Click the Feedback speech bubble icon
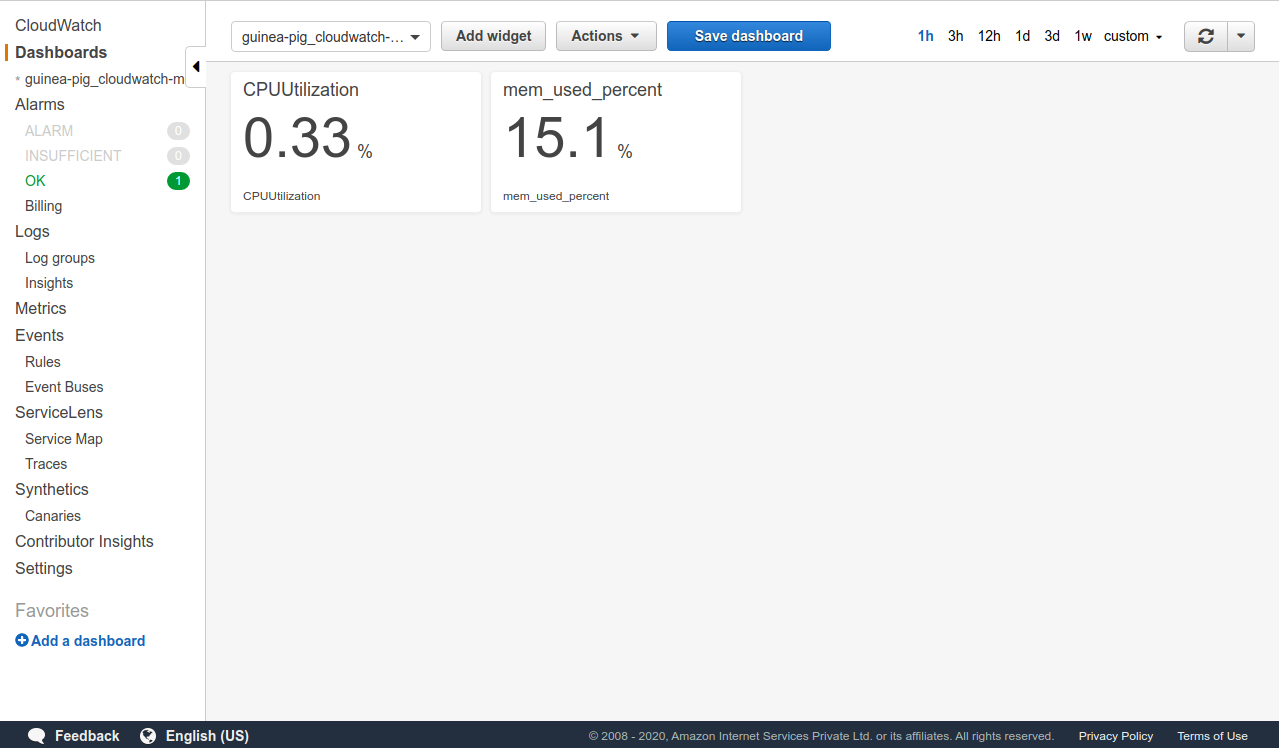 (36, 736)
